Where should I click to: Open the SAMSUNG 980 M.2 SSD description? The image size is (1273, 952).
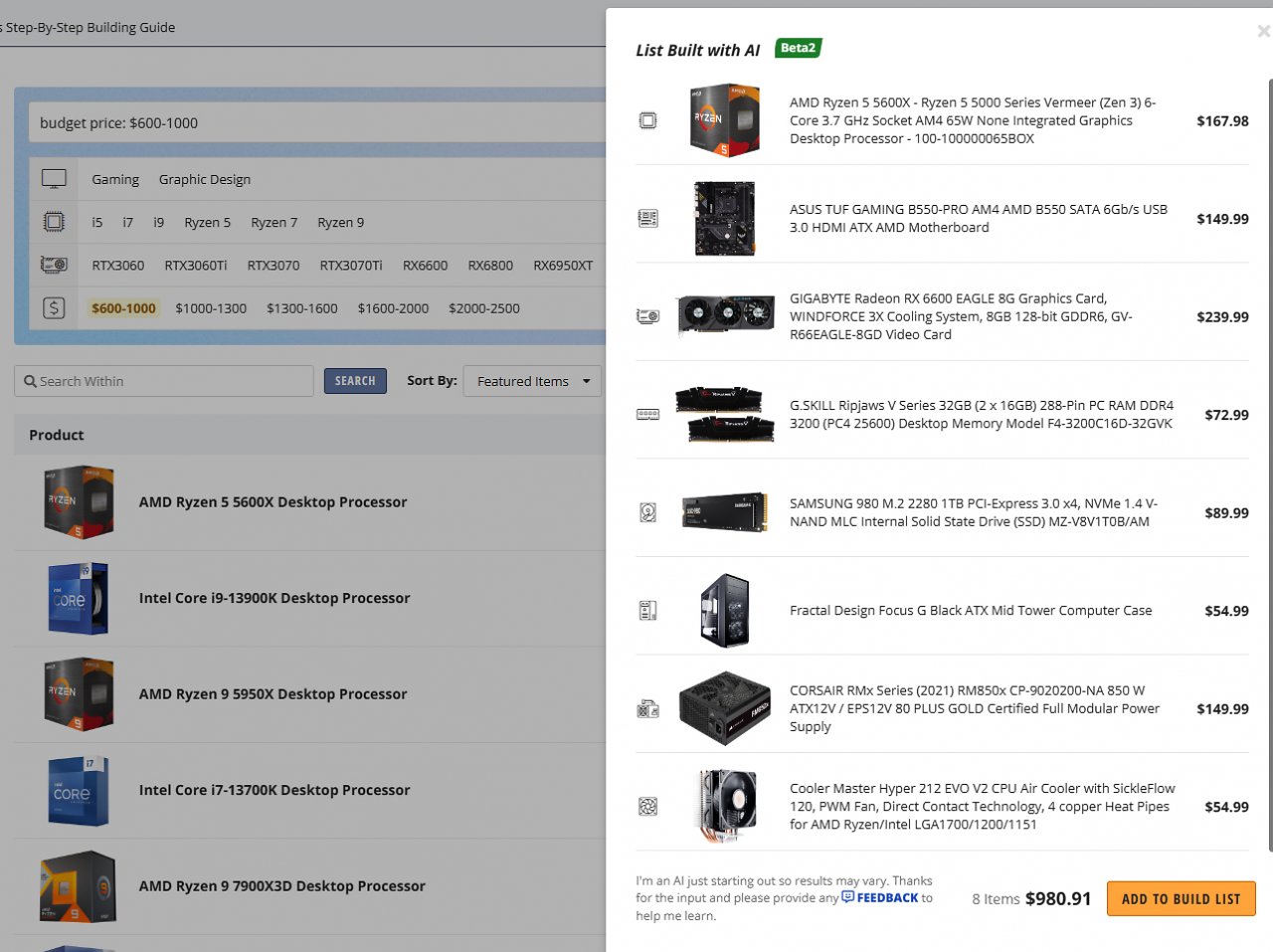973,512
